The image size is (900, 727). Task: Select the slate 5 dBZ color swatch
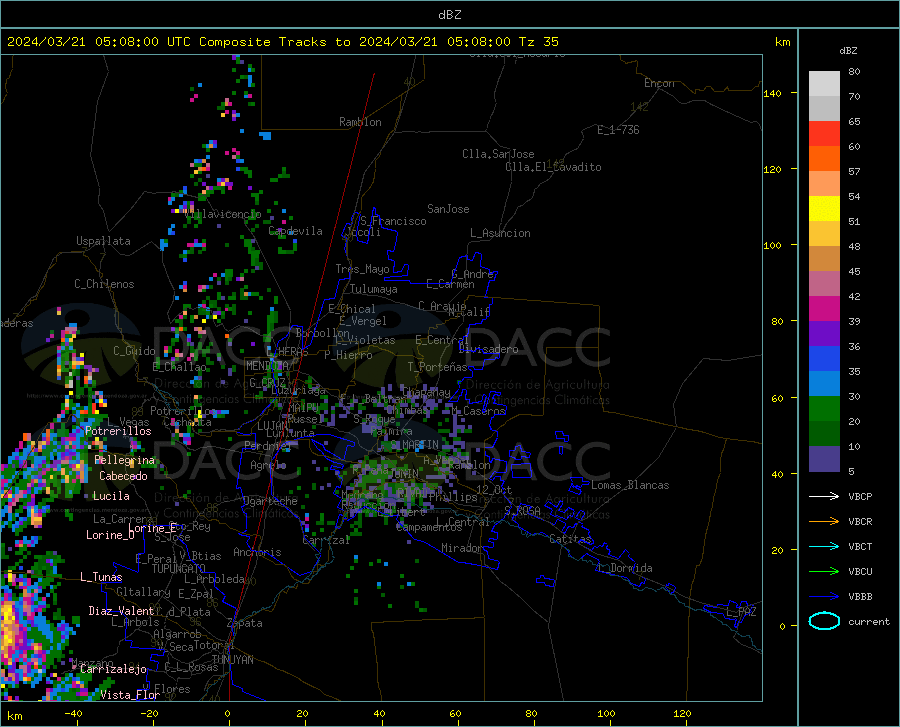[824, 459]
